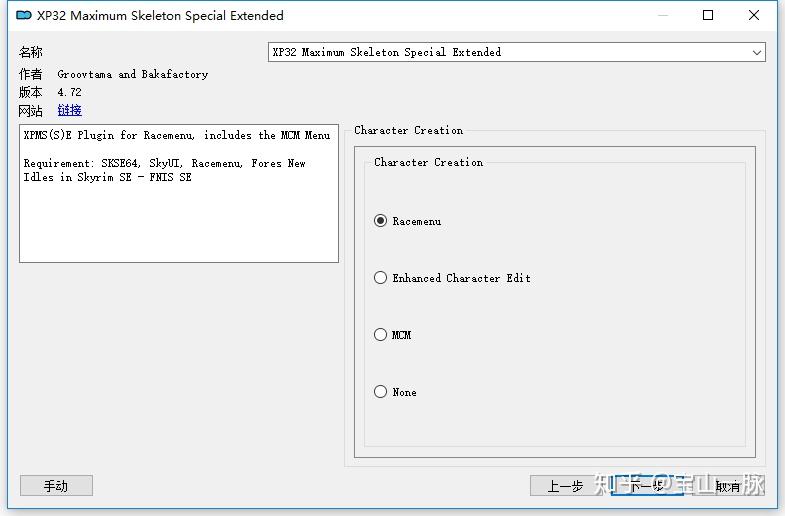
Task: Expand the mod name dropdown arrow
Action: pyautogui.click(x=756, y=52)
